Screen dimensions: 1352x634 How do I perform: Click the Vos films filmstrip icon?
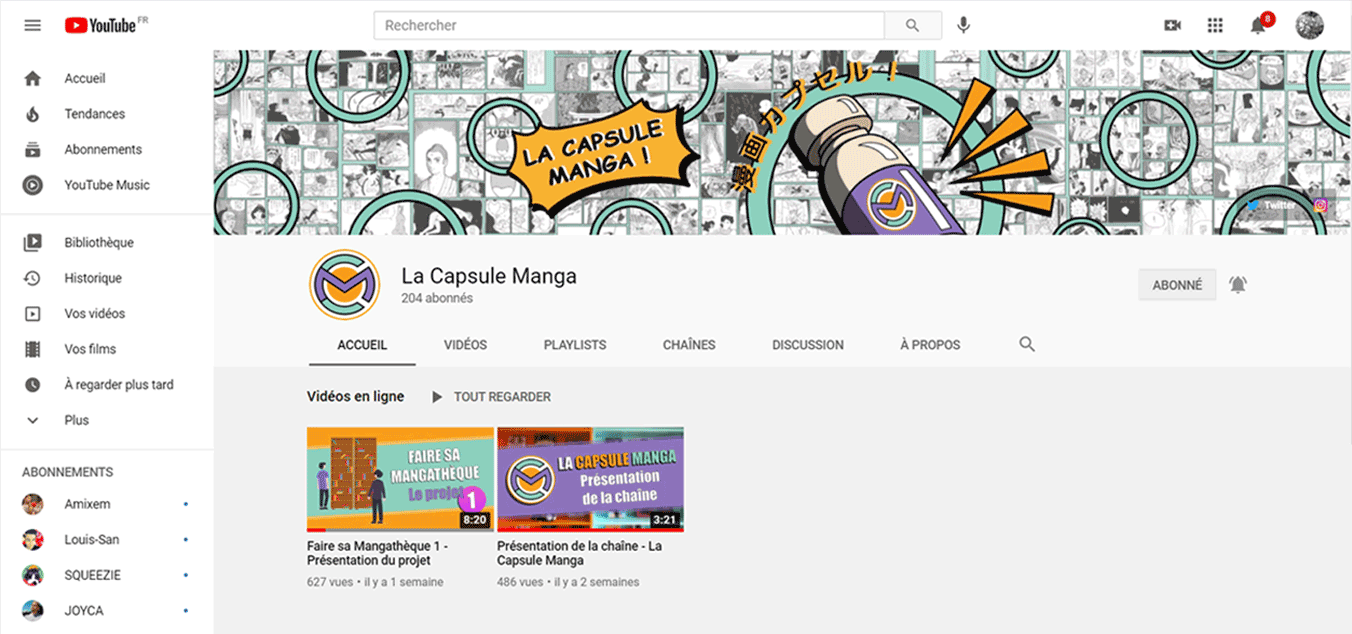coord(33,349)
